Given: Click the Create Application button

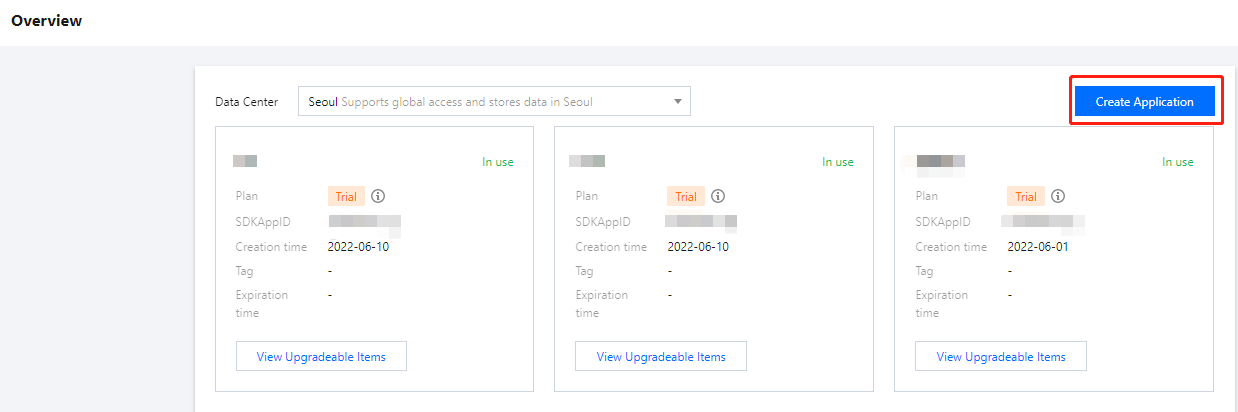Looking at the screenshot, I should tap(1144, 101).
